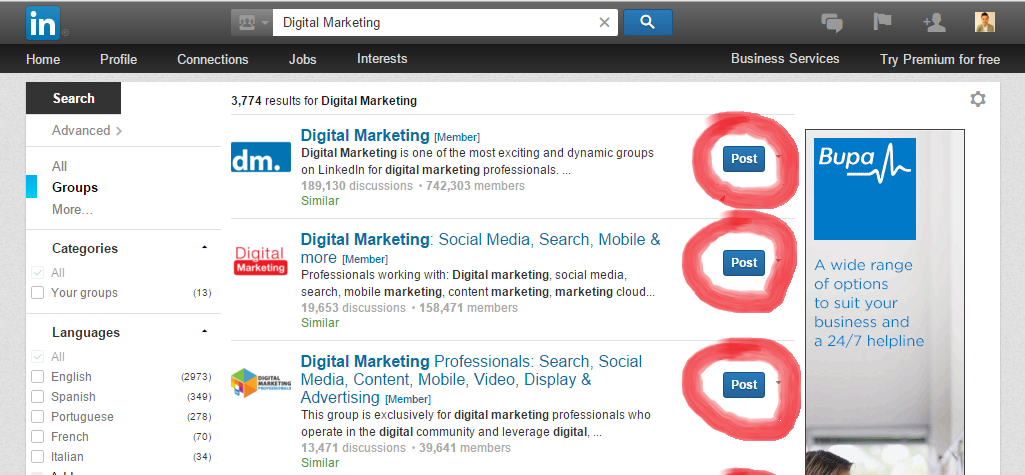Screen dimensions: 1025x475
Task: Click in the Digital Marketing search field
Action: [x=430, y=22]
